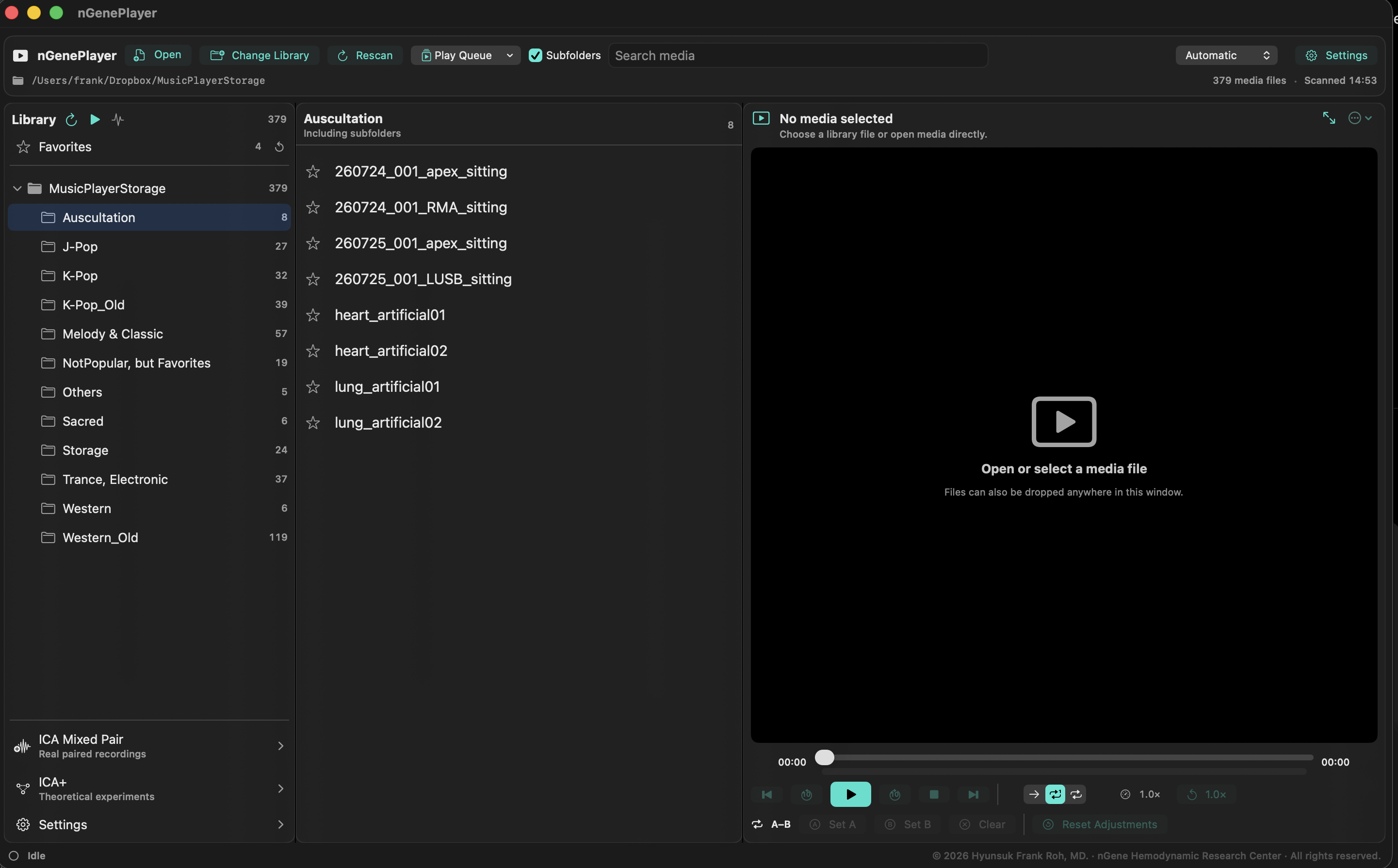Focus the Search media field

tap(798, 56)
